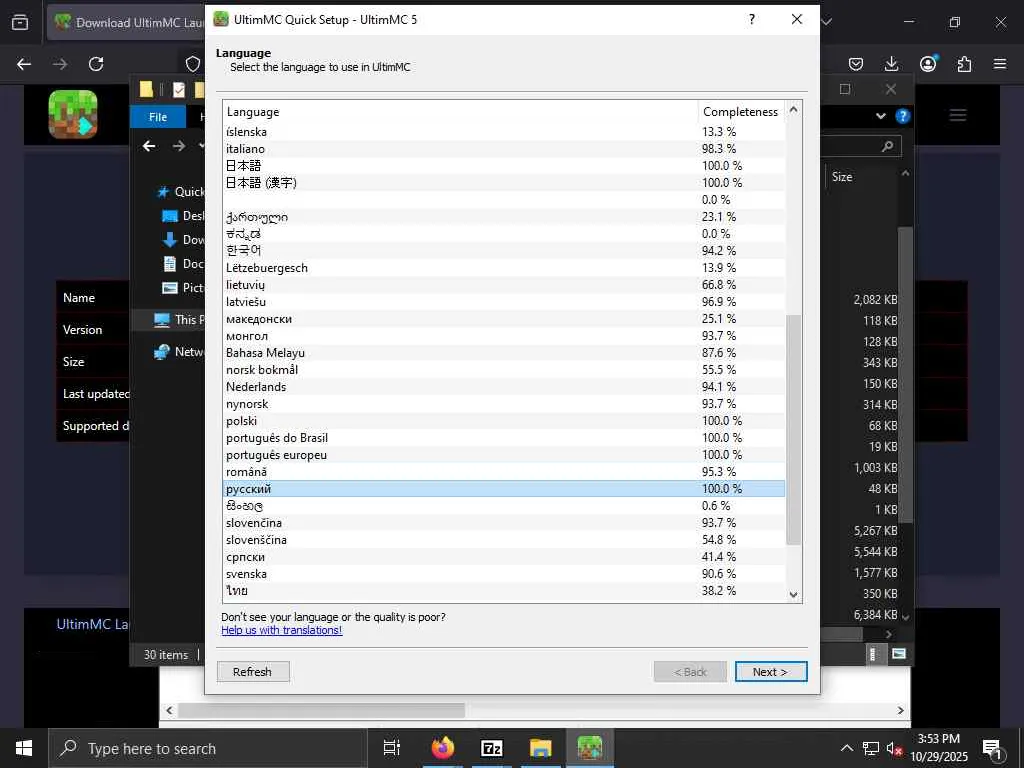This screenshot has height=768, width=1024.
Task: Click the Next button in Quick Setup
Action: (771, 671)
